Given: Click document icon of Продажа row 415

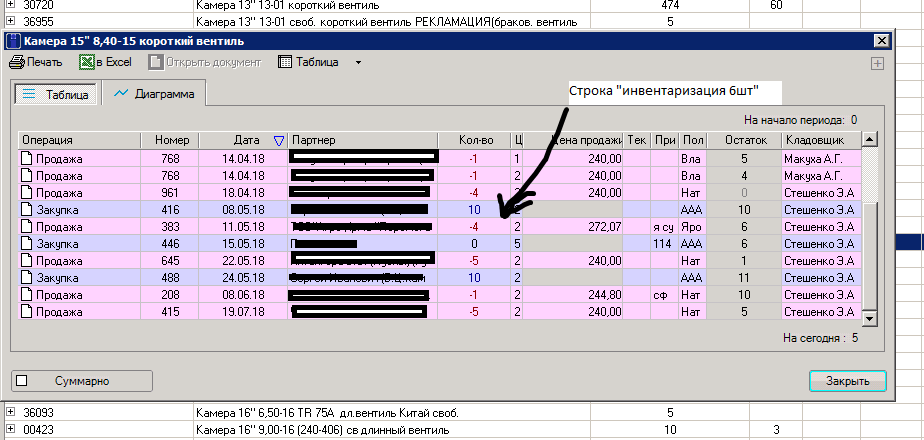Looking at the screenshot, I should [27, 312].
